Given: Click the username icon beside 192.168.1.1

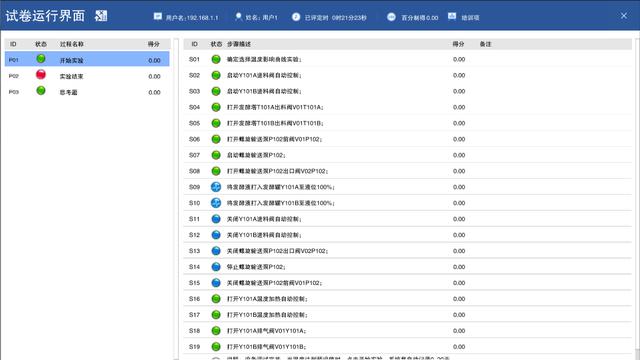Looking at the screenshot, I should coord(158,16).
